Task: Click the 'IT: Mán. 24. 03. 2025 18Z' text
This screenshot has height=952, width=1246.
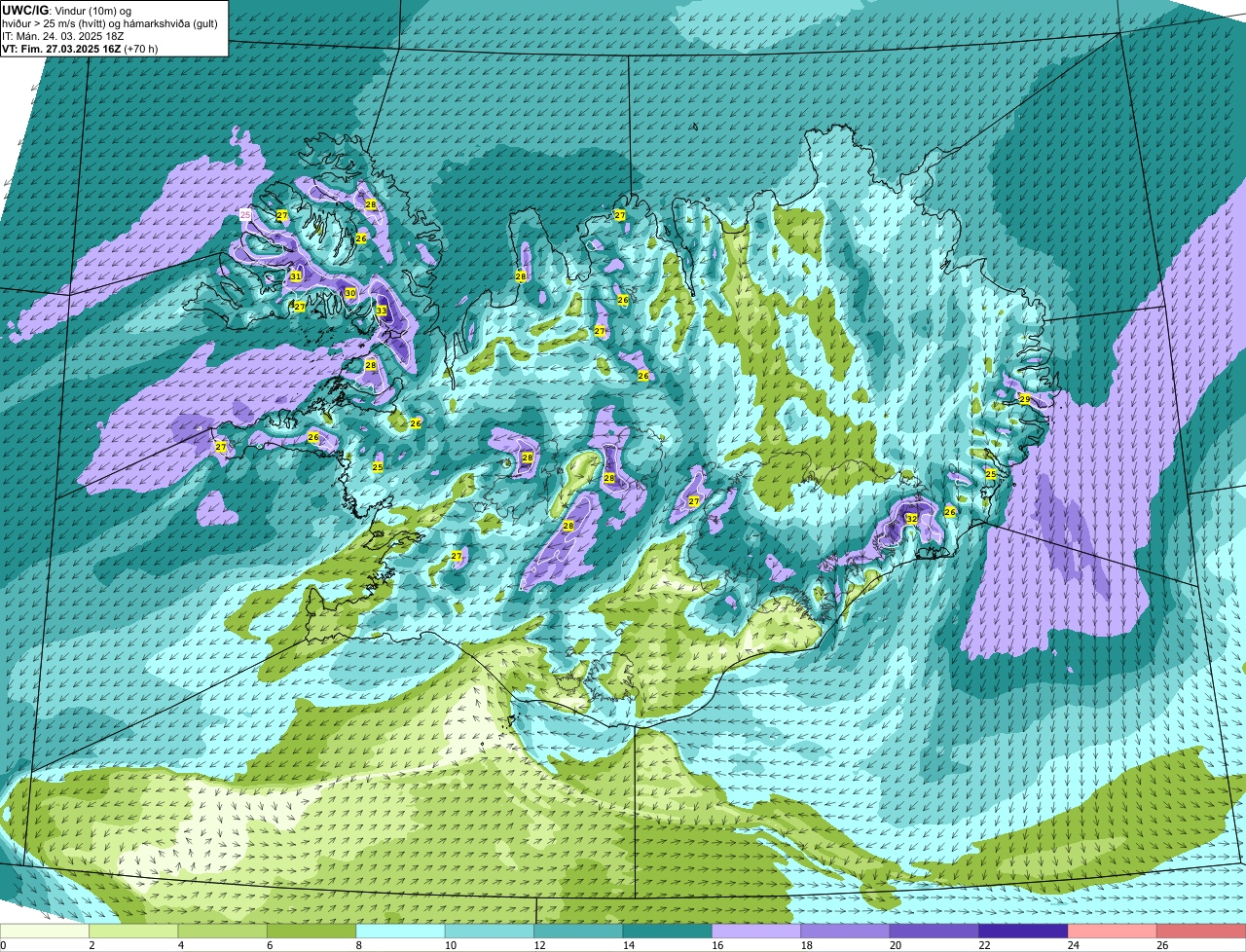Action: pos(61,35)
